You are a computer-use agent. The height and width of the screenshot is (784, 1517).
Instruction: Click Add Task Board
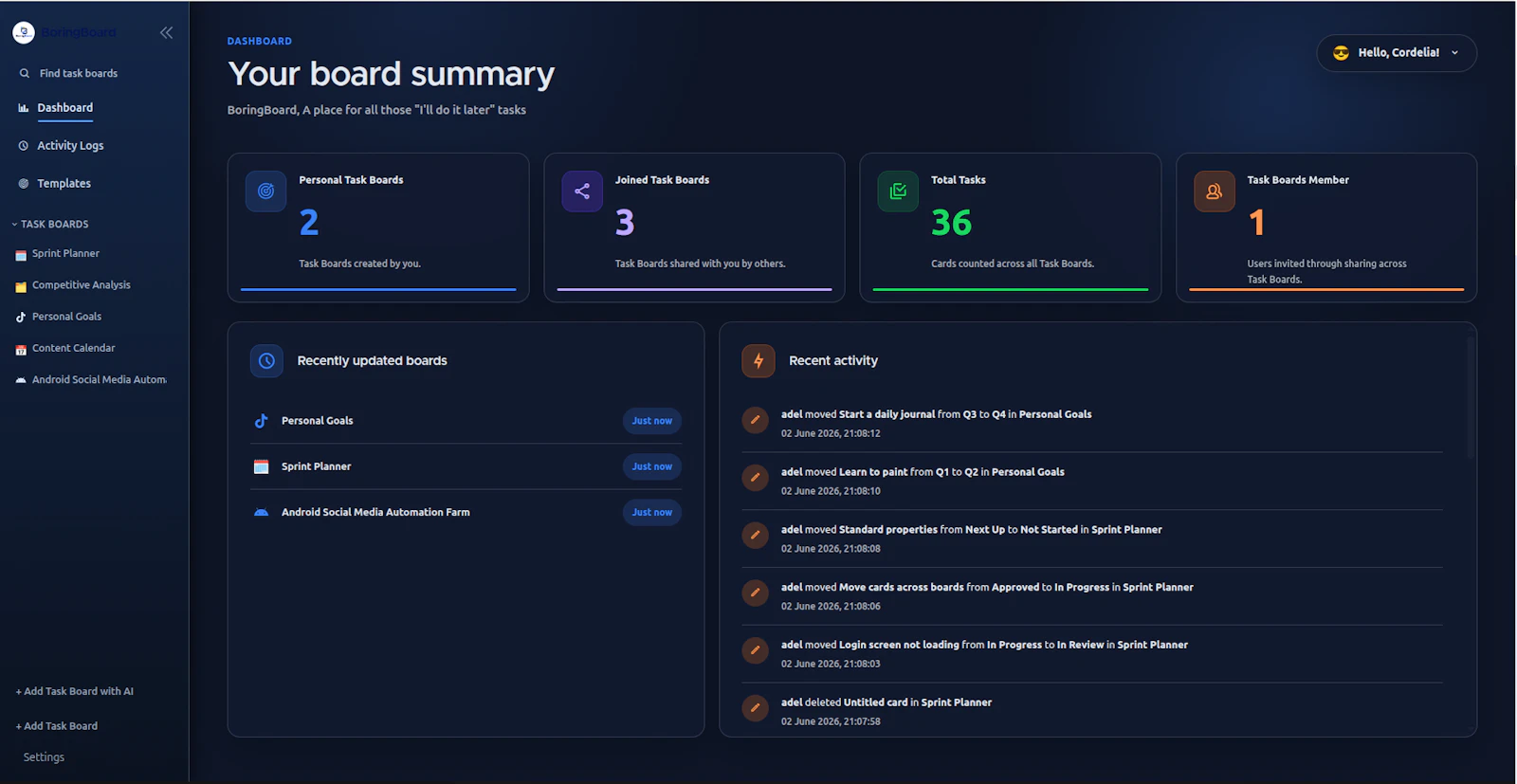[x=57, y=726]
